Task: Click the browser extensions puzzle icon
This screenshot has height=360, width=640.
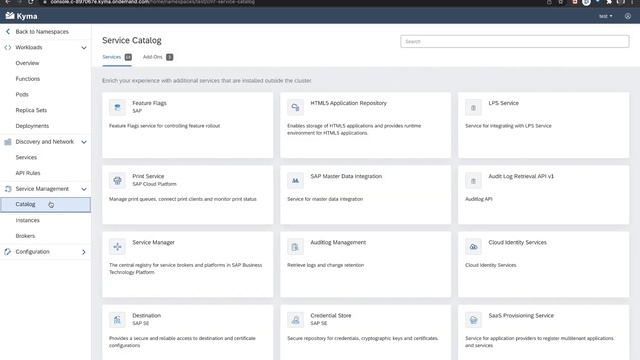Action: [609, 2]
